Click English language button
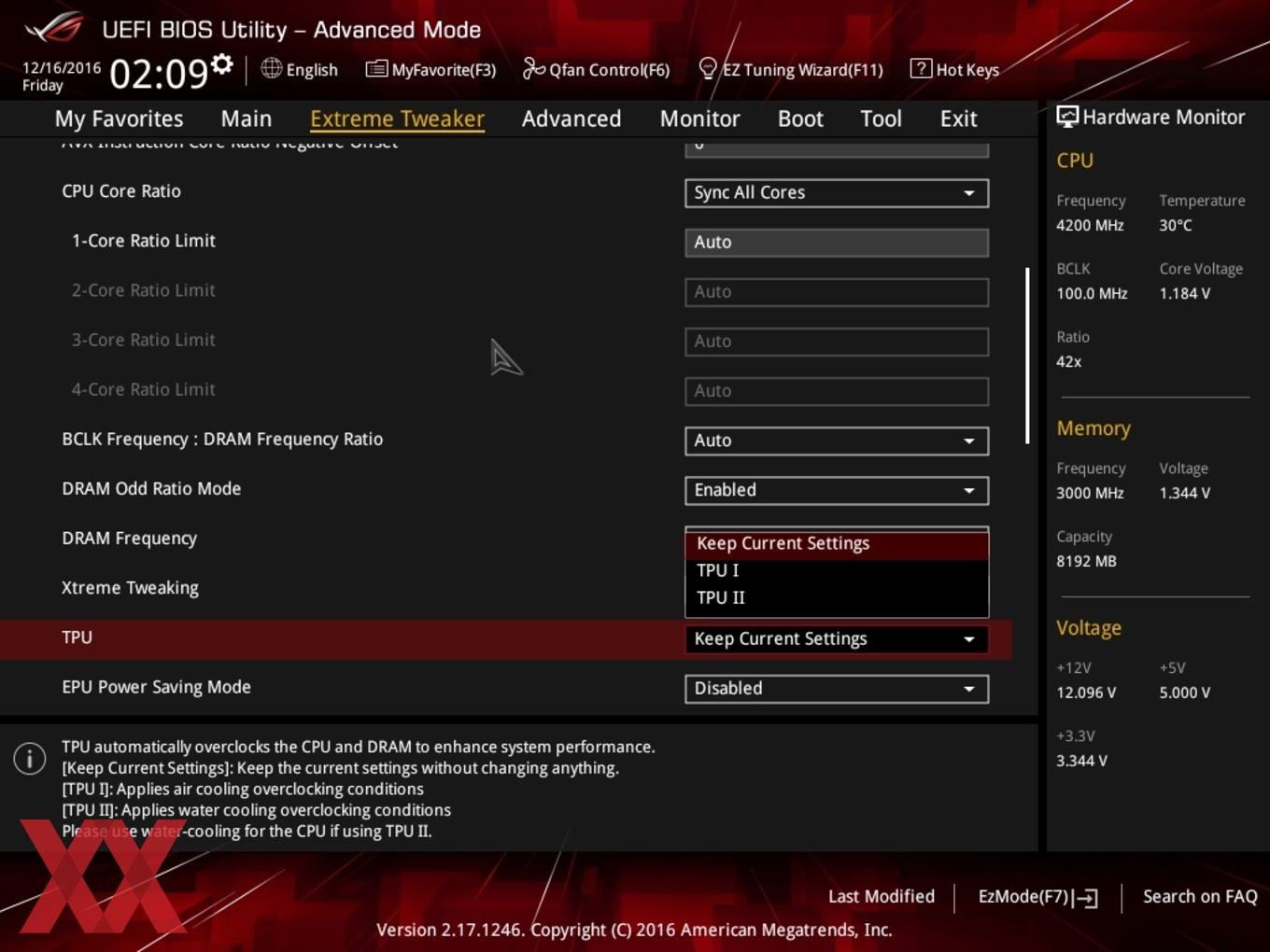The image size is (1270, 952). [312, 70]
